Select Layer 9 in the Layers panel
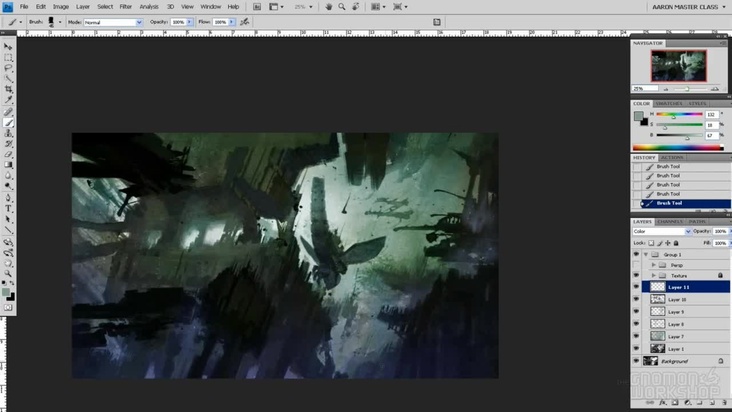This screenshot has height=412, width=732. (676, 311)
